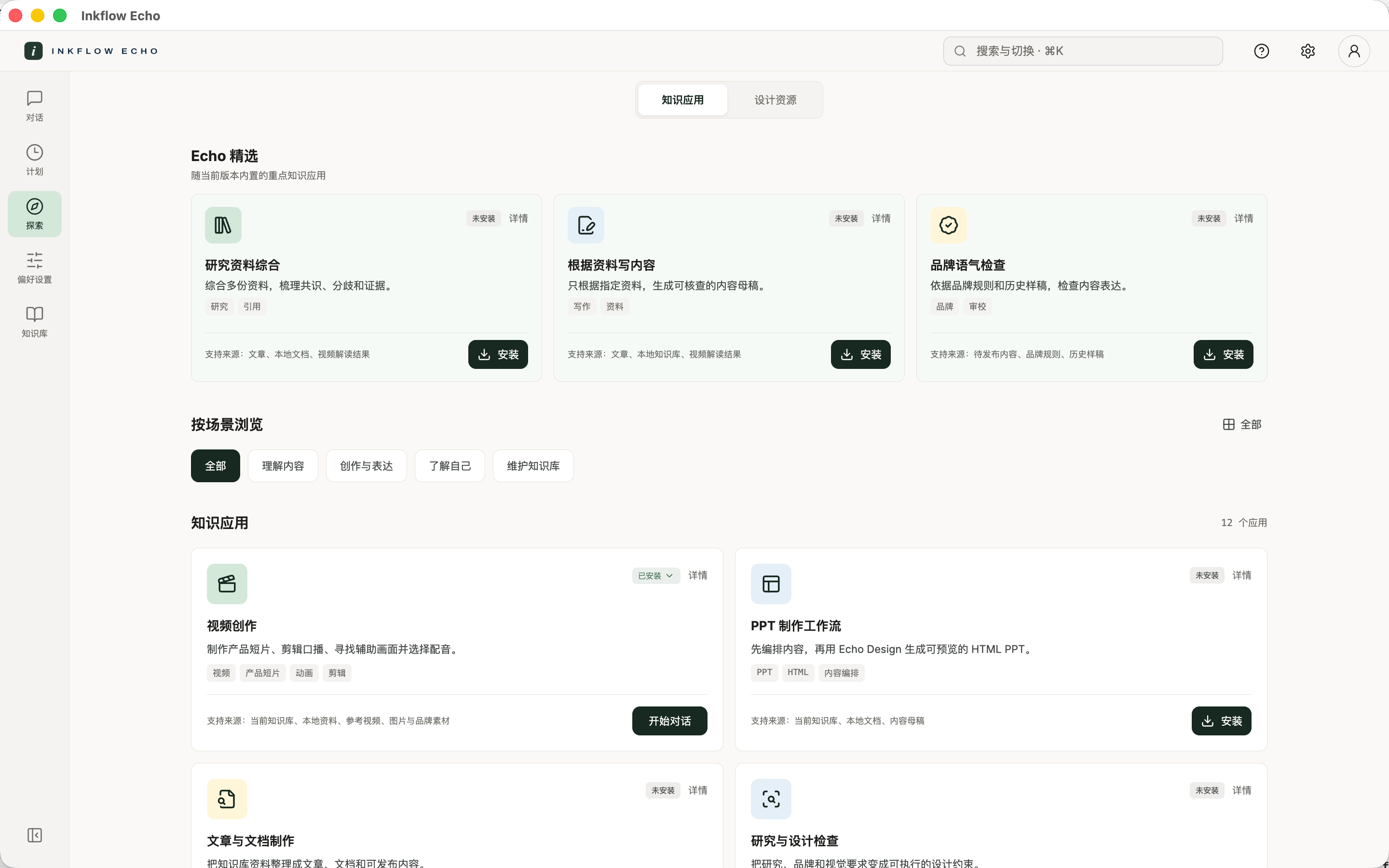Viewport: 1389px width, 868px height.
Task: Click the 产品短片 tag on 视频创作
Action: point(262,673)
